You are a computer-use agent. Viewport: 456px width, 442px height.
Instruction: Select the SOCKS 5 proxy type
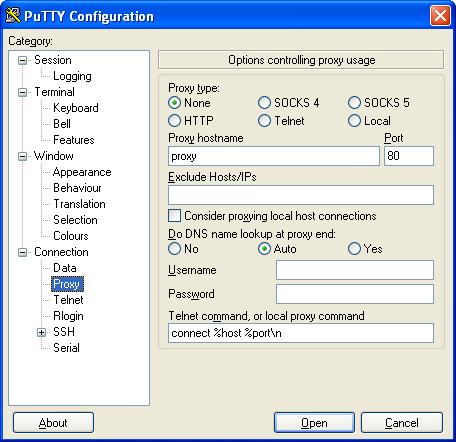354,103
